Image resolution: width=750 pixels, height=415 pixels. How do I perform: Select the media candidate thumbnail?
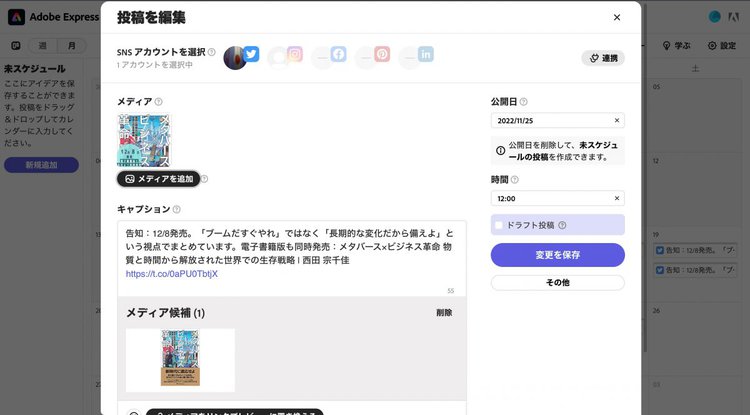[x=180, y=359]
